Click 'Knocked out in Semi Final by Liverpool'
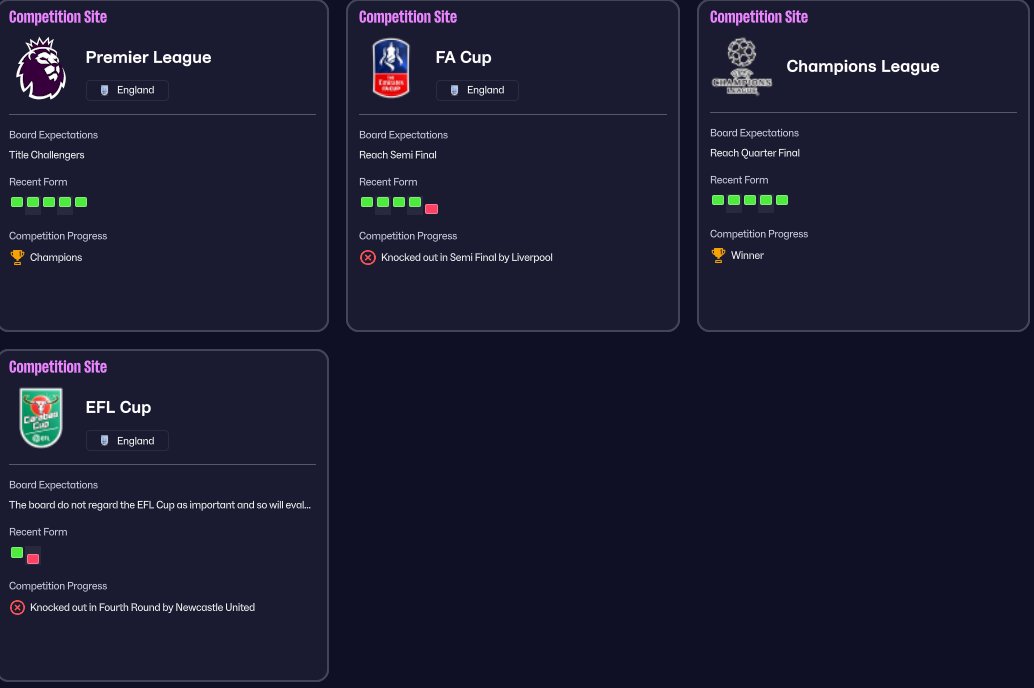This screenshot has height=688, width=1034. point(467,257)
